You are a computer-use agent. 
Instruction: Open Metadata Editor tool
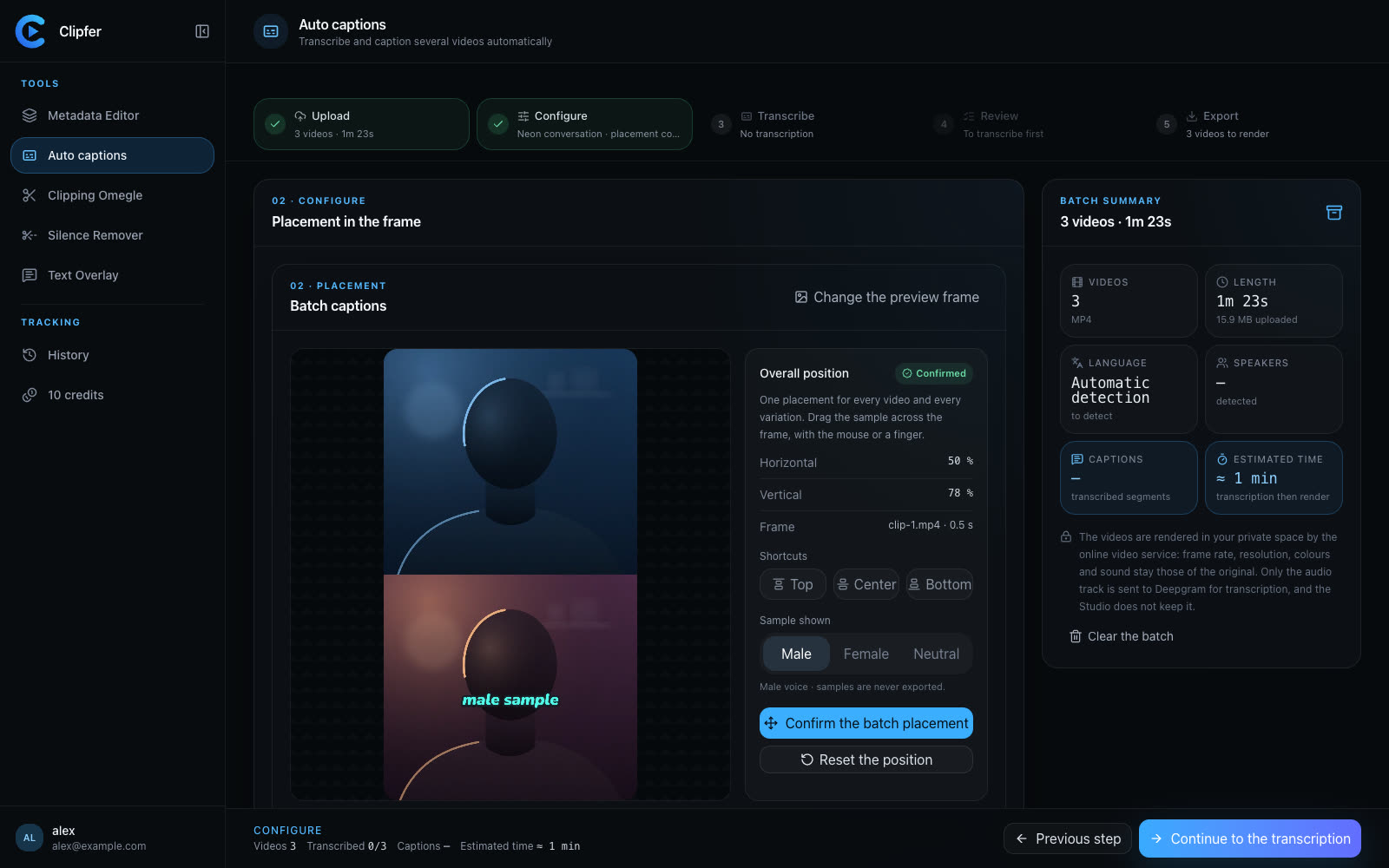coord(112,115)
